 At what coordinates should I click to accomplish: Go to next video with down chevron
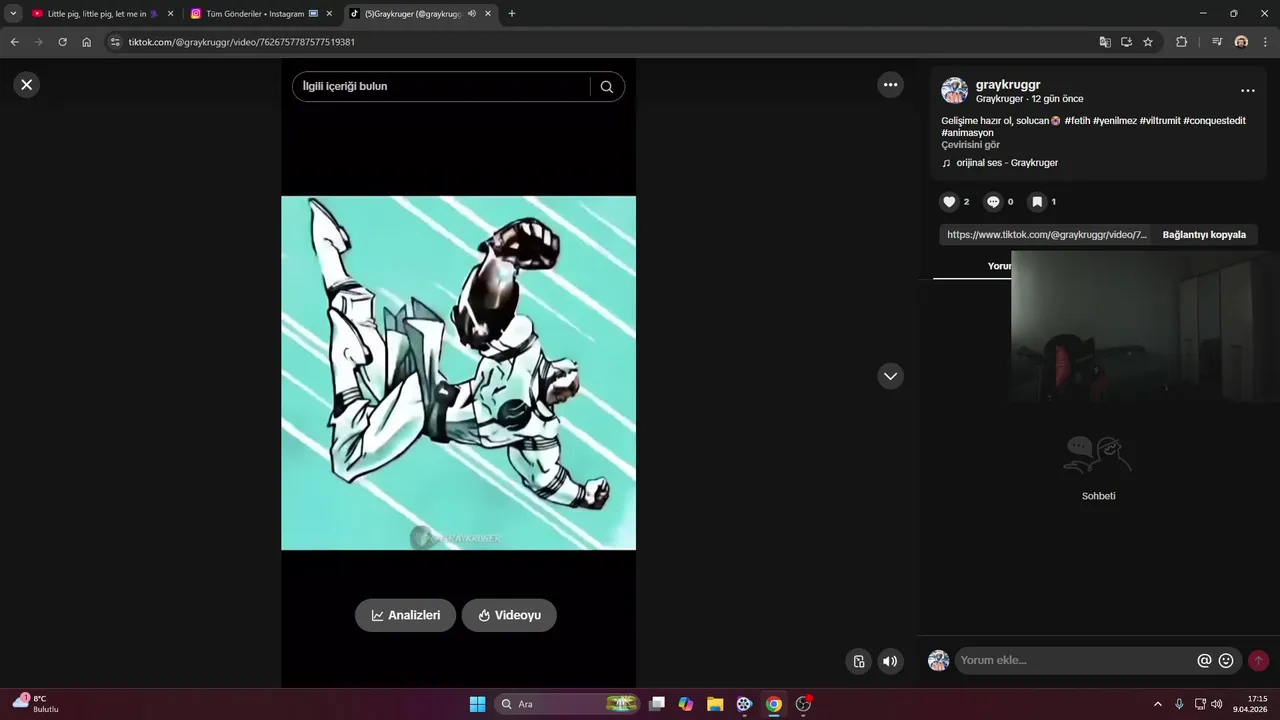click(890, 376)
